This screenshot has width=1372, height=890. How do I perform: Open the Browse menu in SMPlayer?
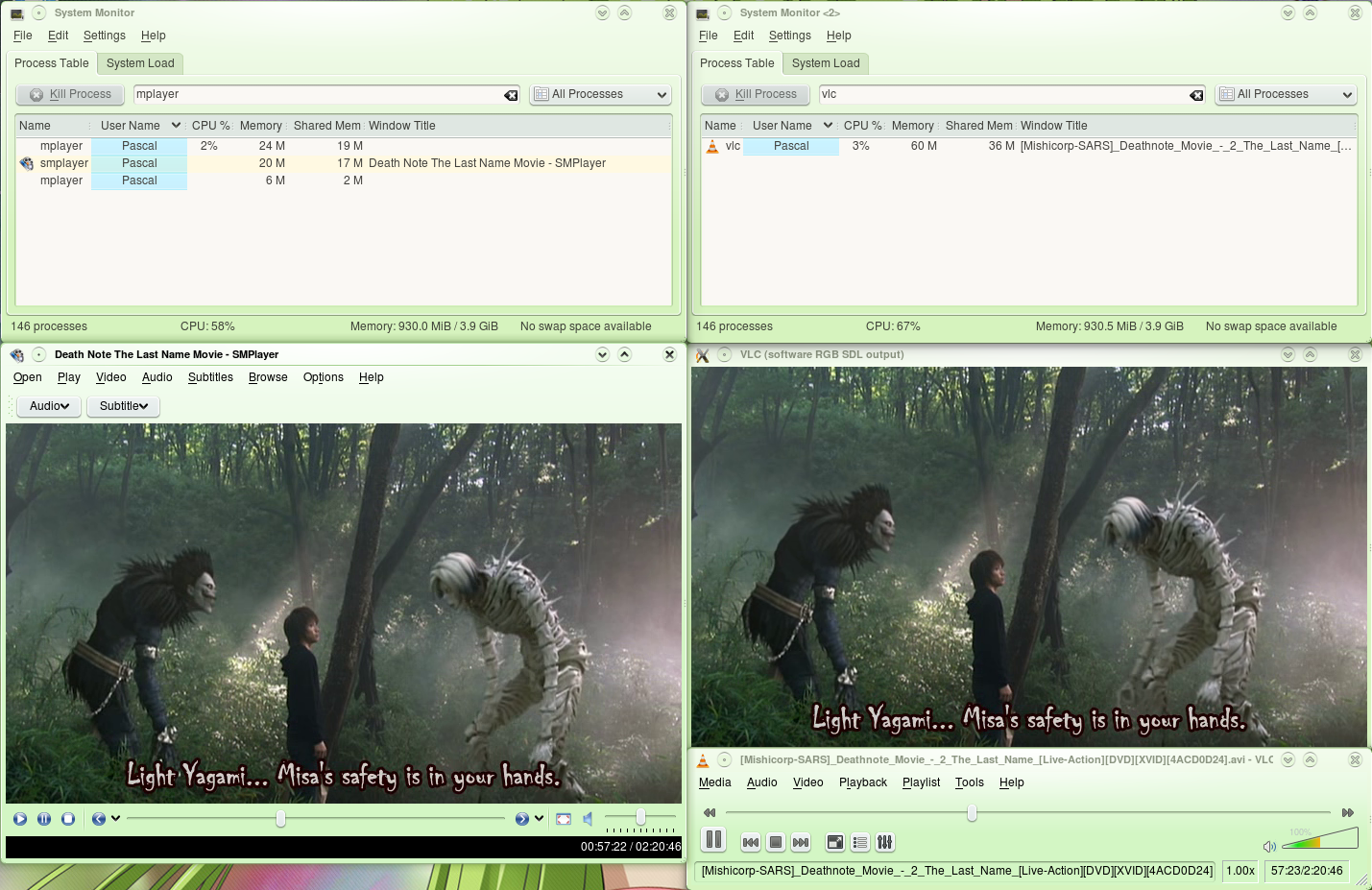tap(268, 377)
